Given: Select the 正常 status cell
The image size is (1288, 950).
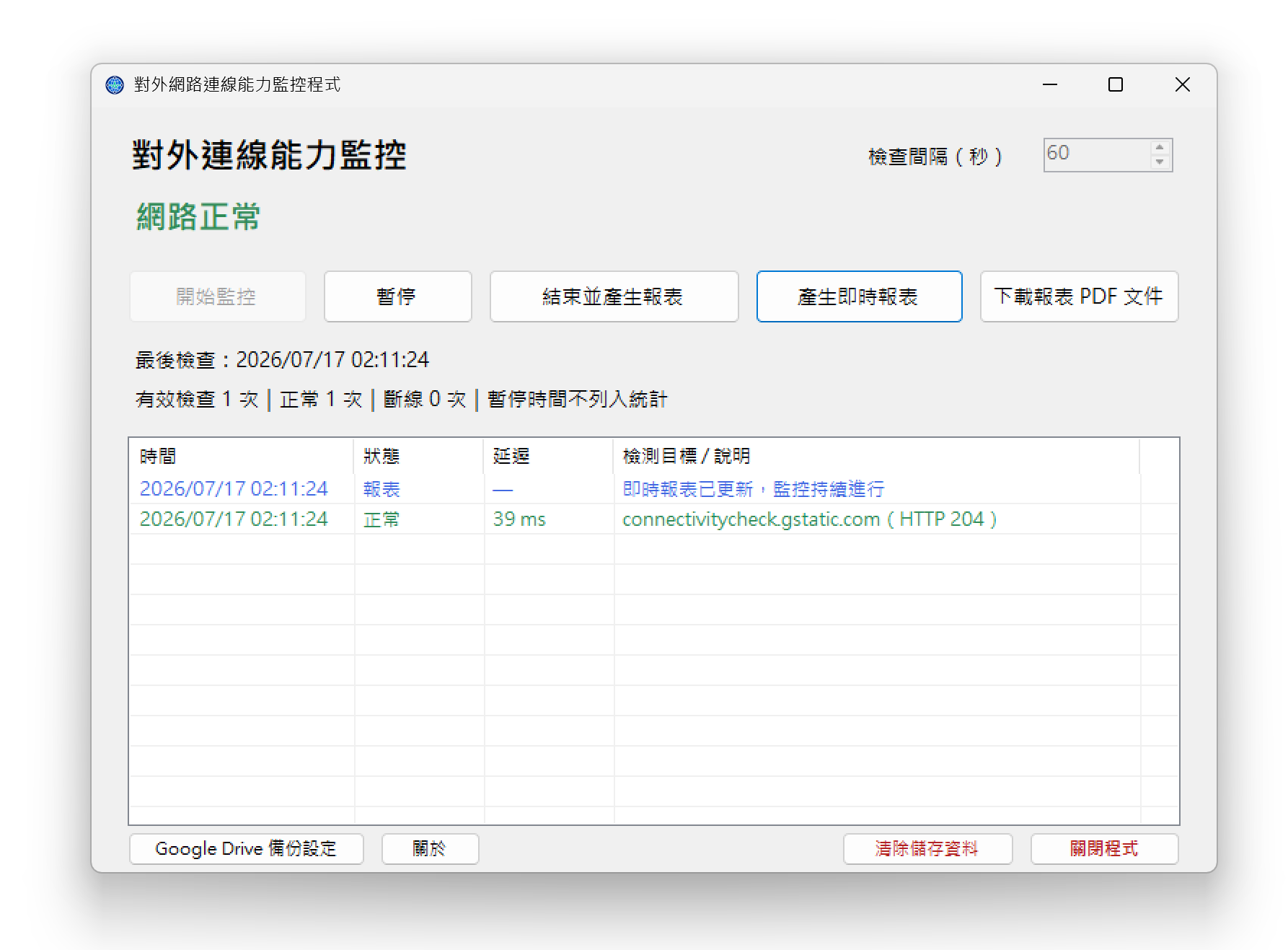Looking at the screenshot, I should (381, 519).
